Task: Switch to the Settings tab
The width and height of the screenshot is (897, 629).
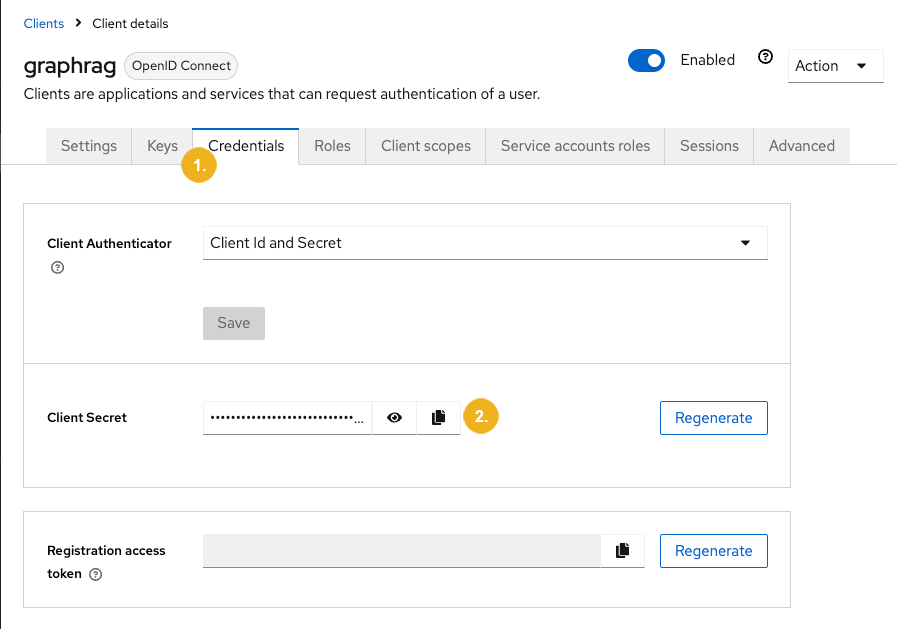Action: pos(89,146)
